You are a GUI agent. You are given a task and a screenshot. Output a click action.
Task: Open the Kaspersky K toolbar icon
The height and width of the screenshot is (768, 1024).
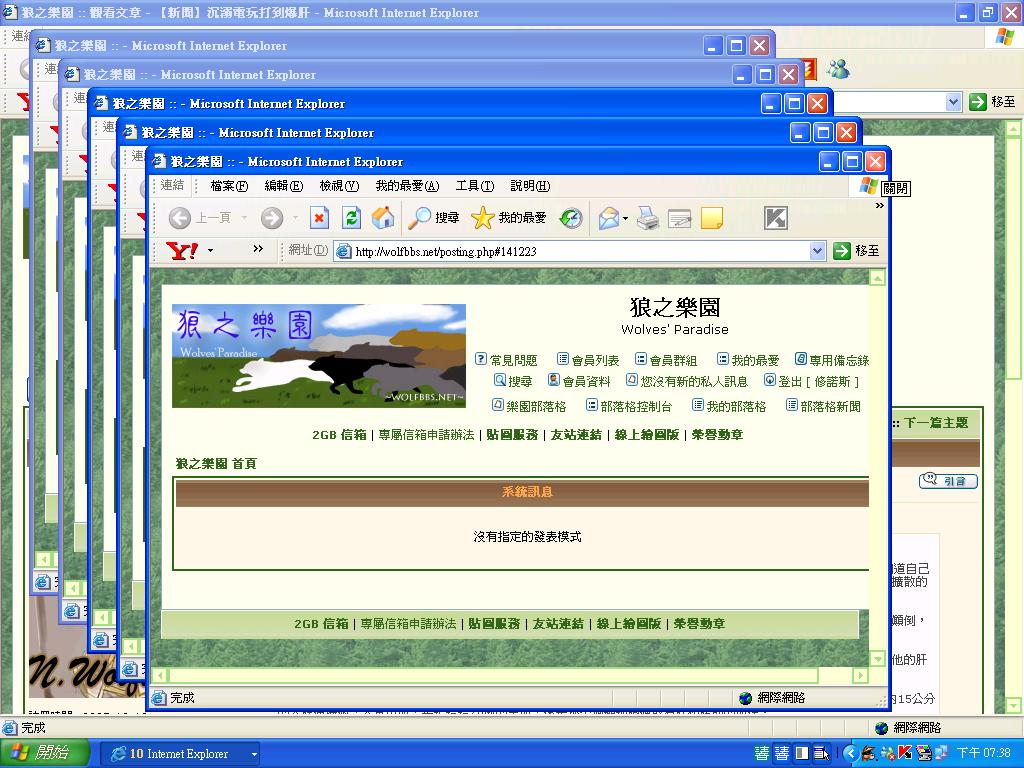pyautogui.click(x=775, y=218)
